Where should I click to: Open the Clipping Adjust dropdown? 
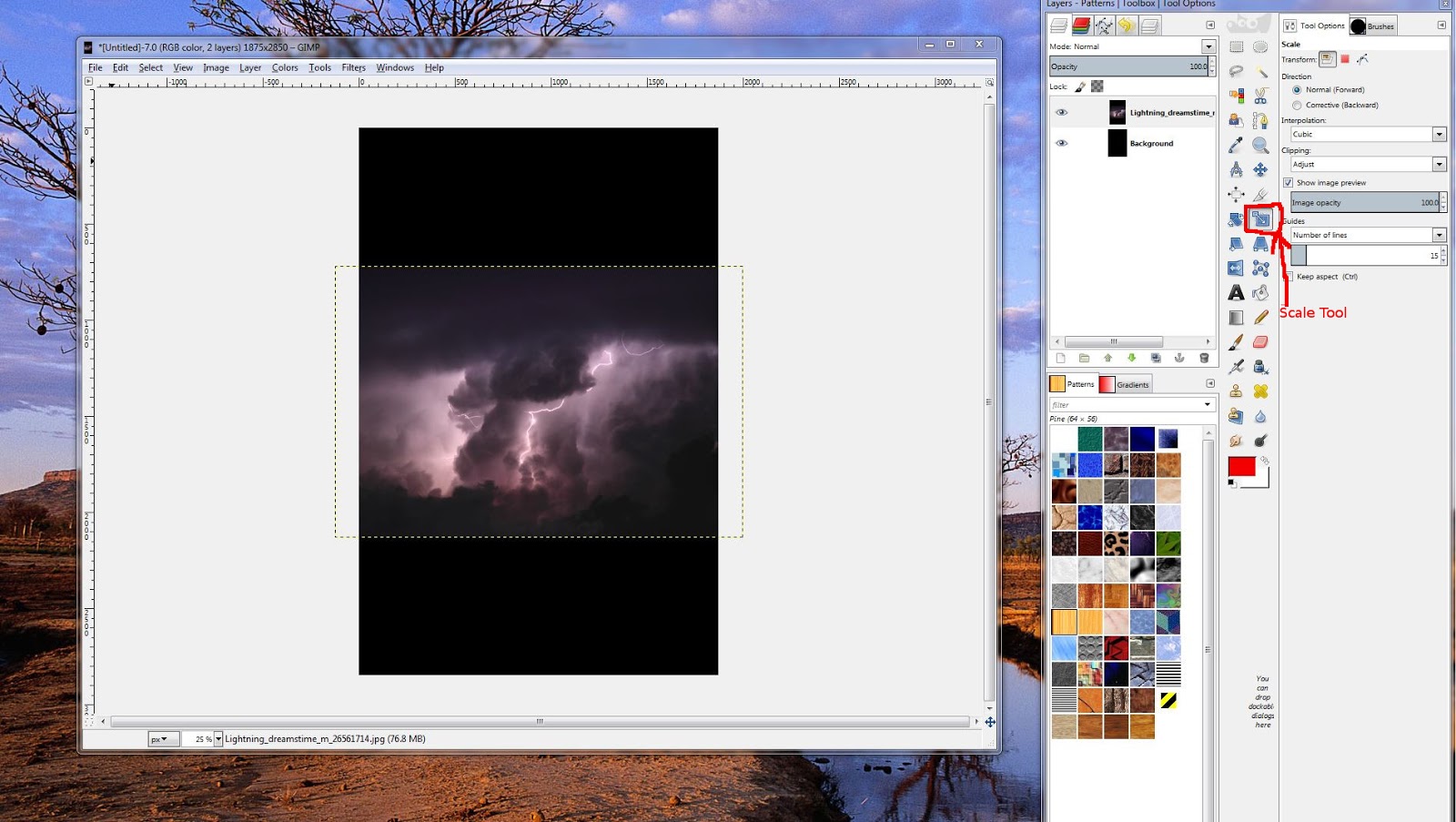(x=1439, y=165)
